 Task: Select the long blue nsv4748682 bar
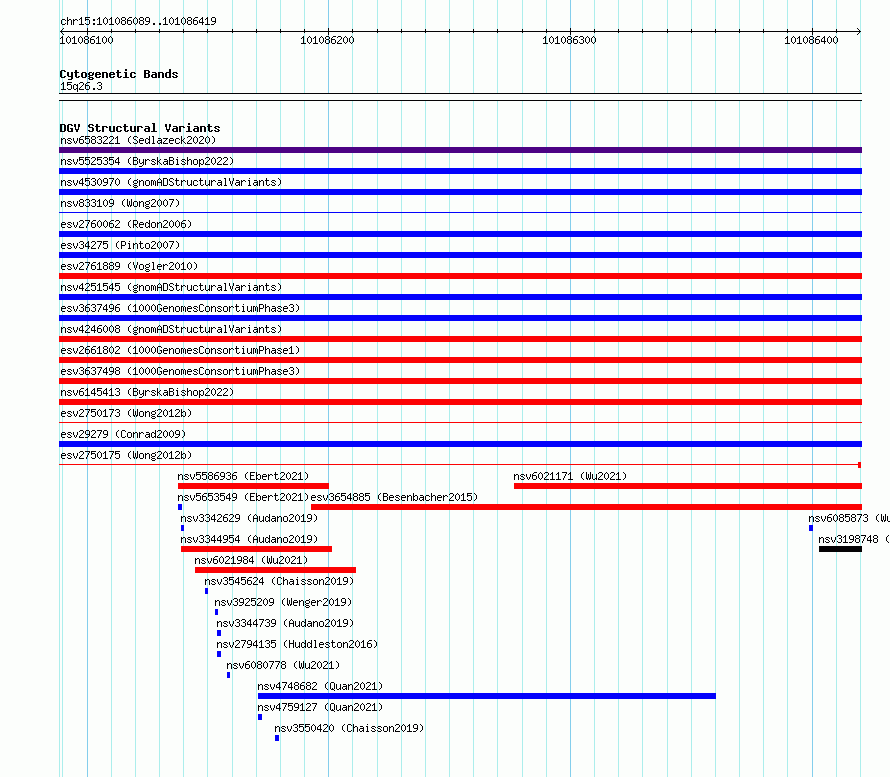pos(487,696)
